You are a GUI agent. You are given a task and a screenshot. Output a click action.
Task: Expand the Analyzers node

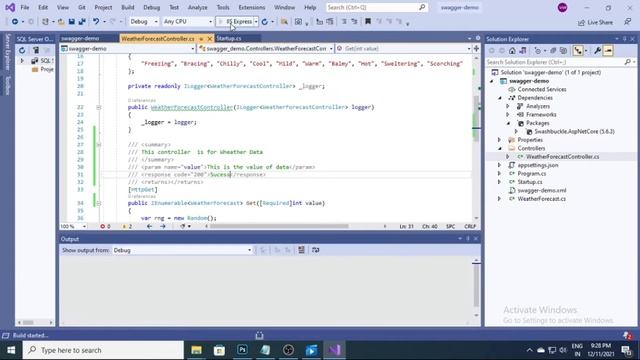(x=508, y=106)
